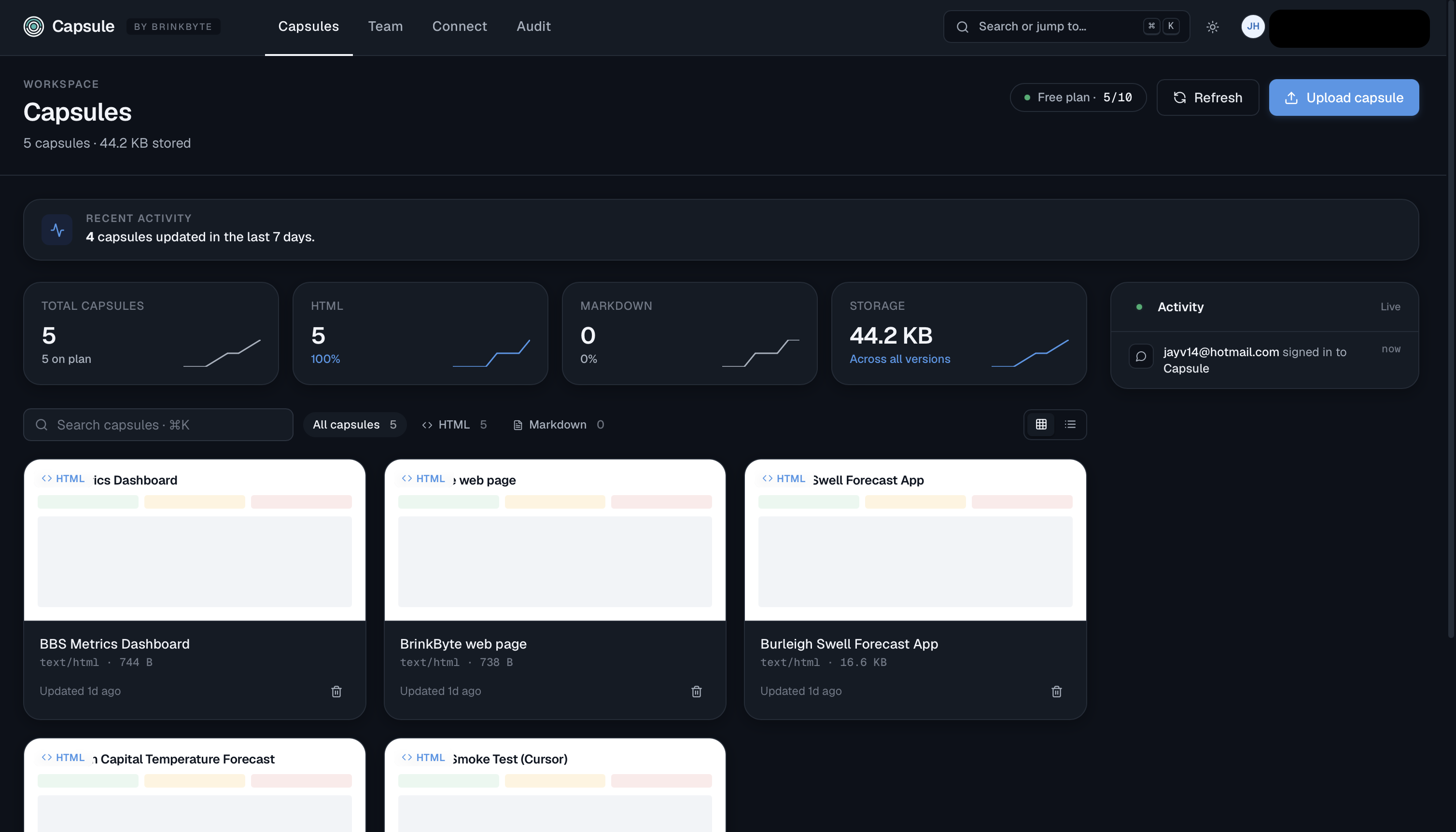Delete the BrinkByte web page capsule
The width and height of the screenshot is (1456, 832).
(x=696, y=692)
